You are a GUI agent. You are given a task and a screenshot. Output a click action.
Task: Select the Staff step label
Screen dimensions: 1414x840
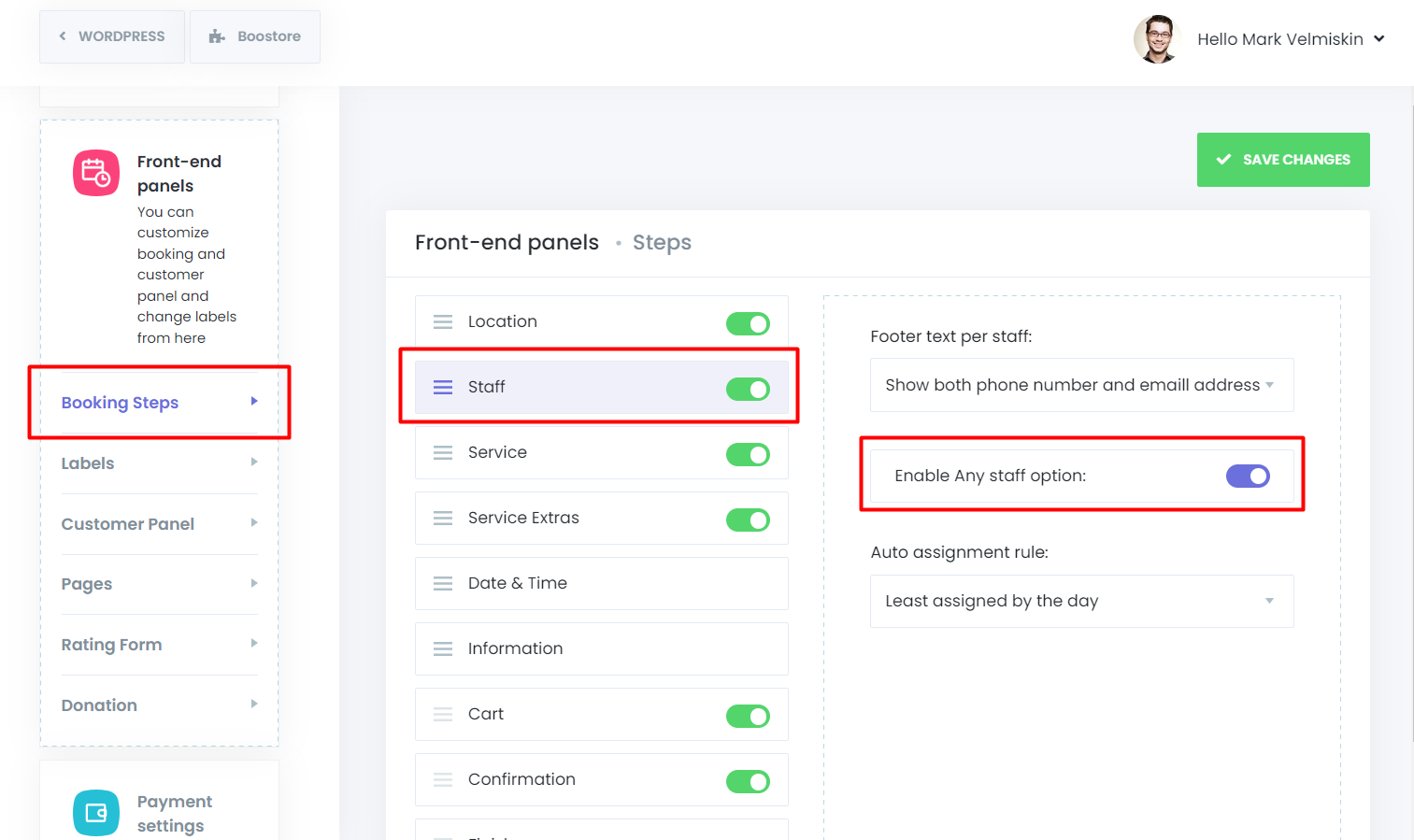tap(486, 387)
